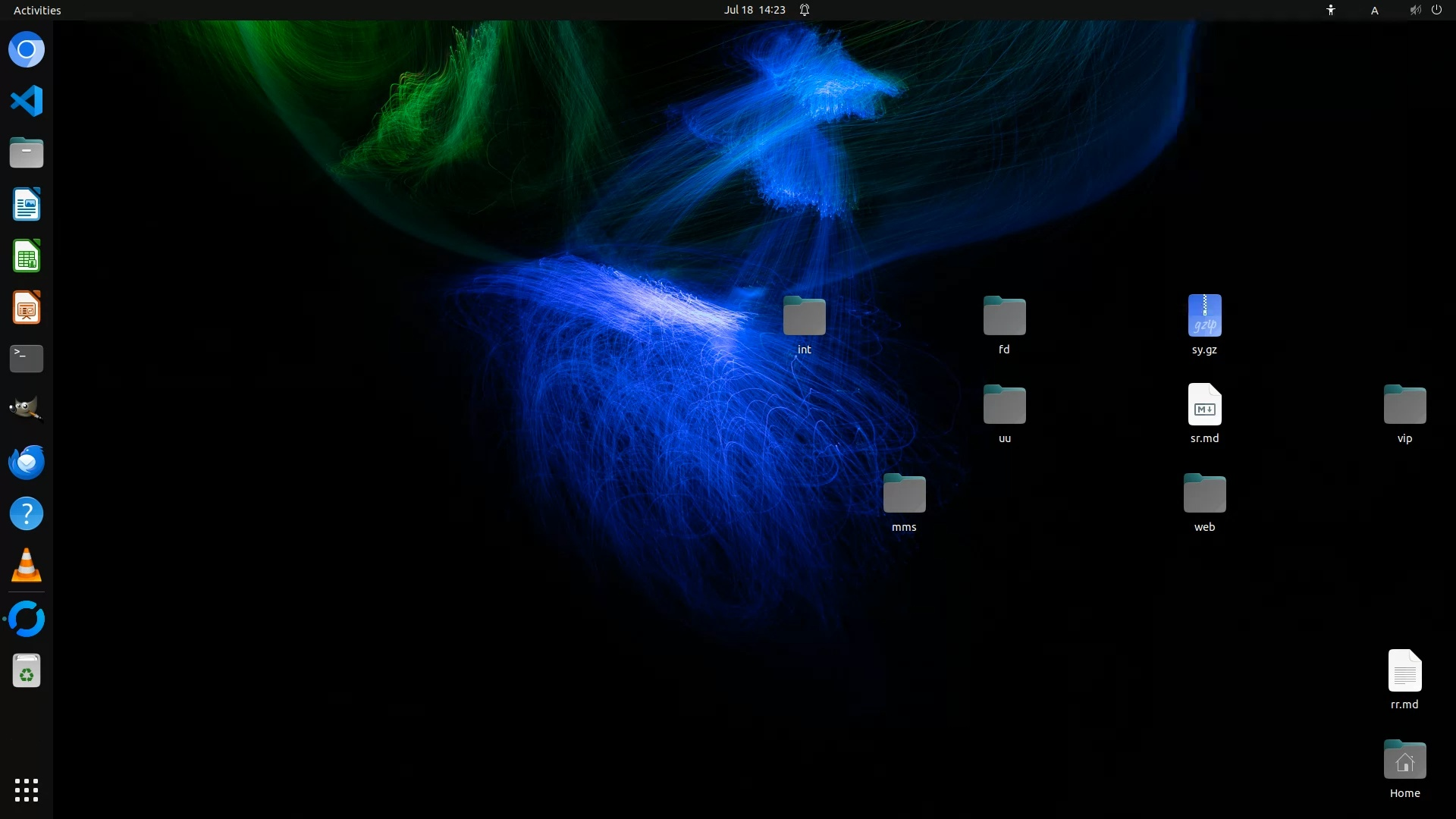Launch Visual Studio Code from dock
This screenshot has width=1456, height=819.
pos(27,101)
